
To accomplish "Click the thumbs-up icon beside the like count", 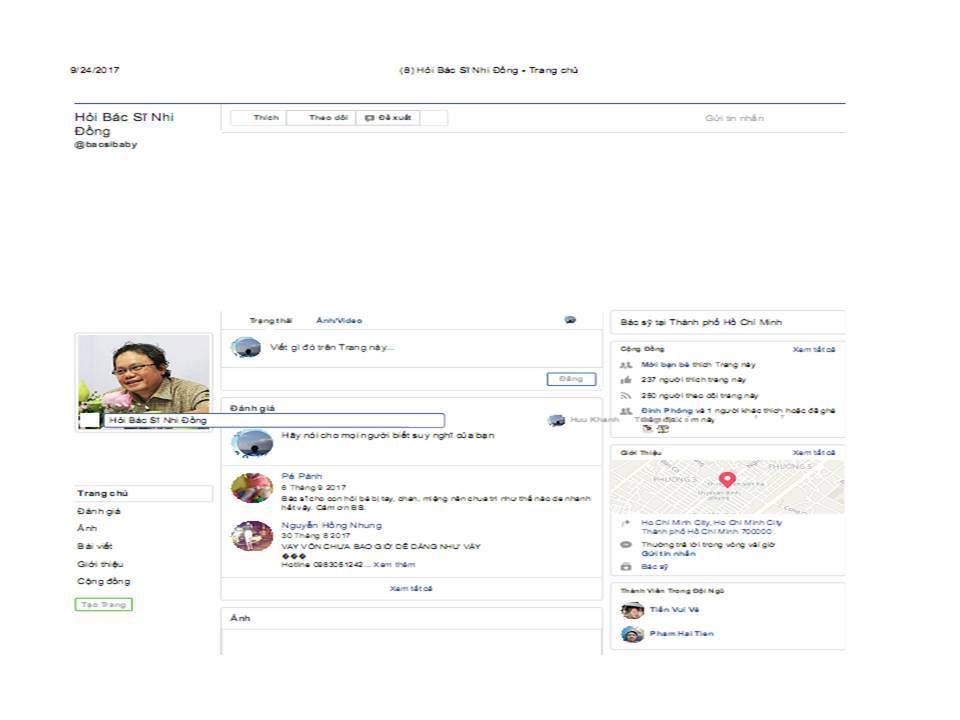I will coord(626,380).
